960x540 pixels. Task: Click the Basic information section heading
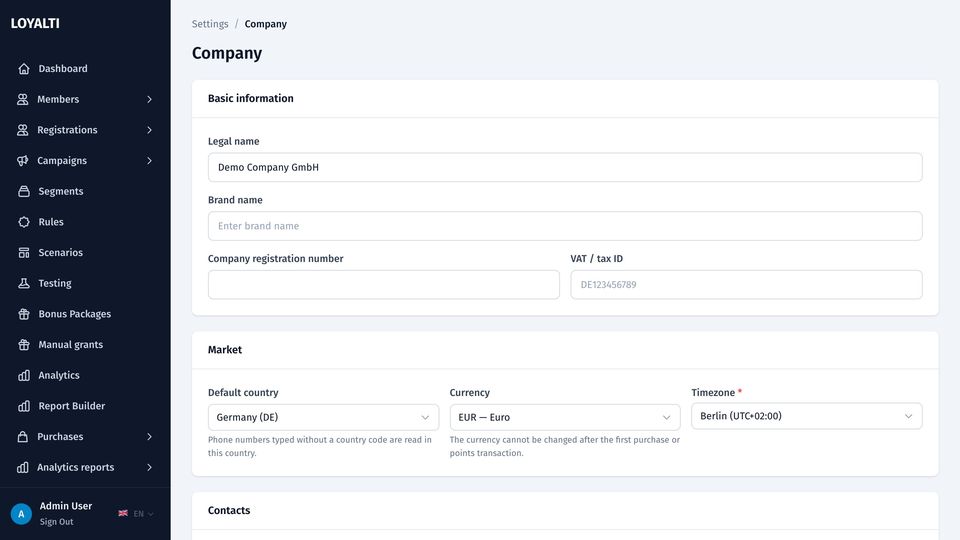(250, 99)
